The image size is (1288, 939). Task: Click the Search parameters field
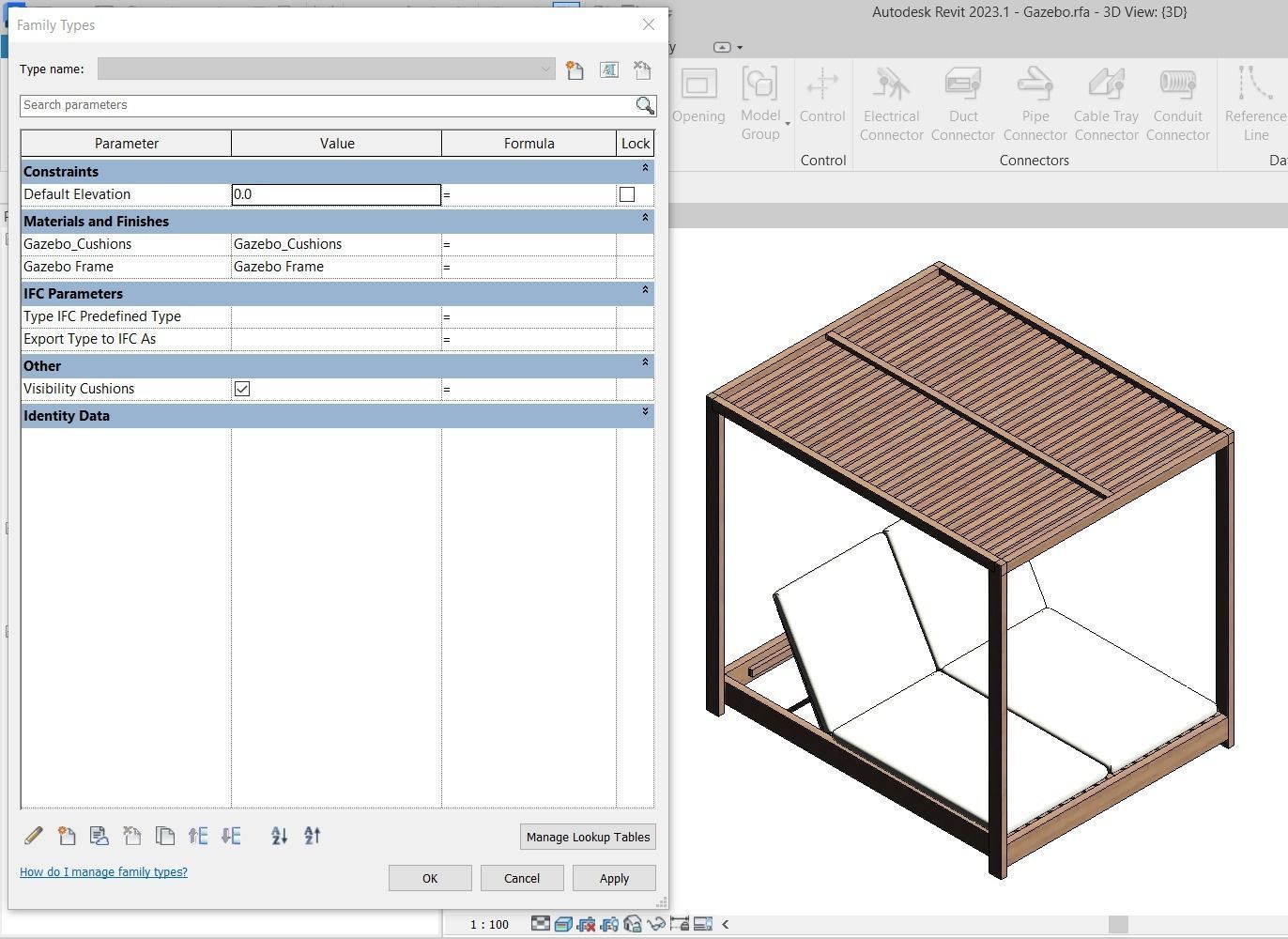click(328, 105)
